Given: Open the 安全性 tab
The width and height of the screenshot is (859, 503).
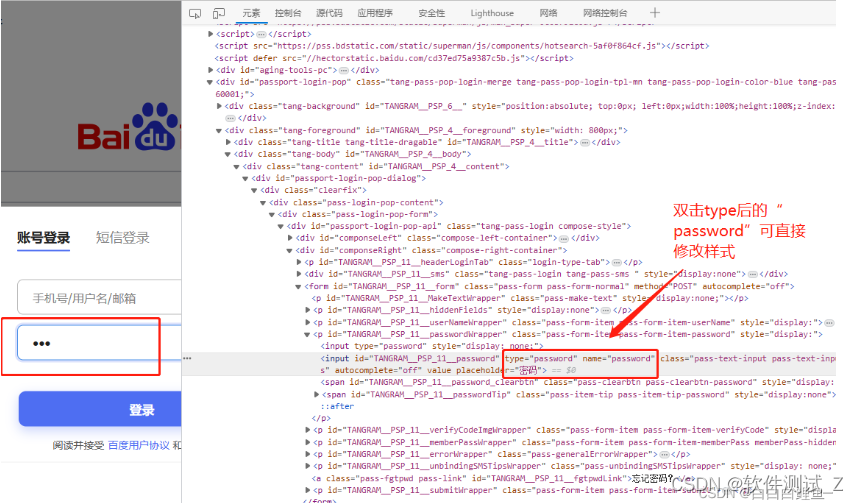Looking at the screenshot, I should pos(432,13).
